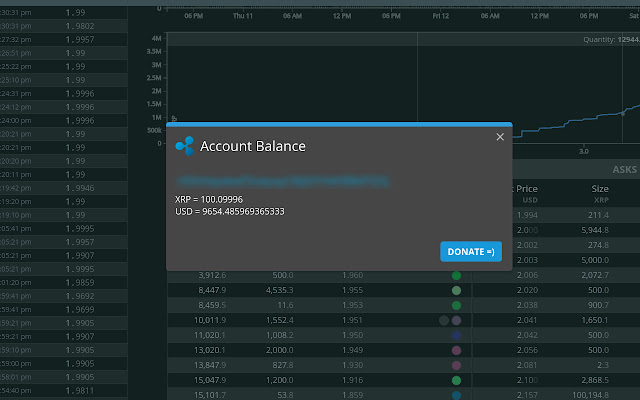The height and width of the screenshot is (400, 640).
Task: Select the ask price 2.006
Action: tap(527, 275)
